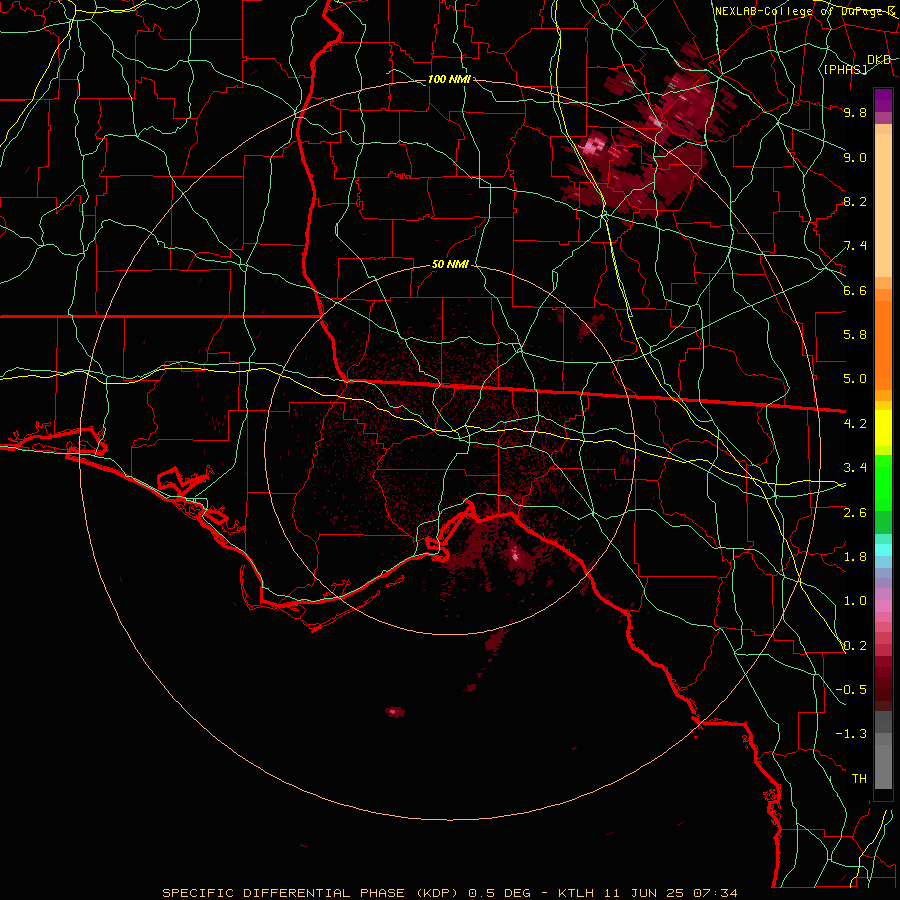Click the TH threshold label on the scale

(859, 779)
